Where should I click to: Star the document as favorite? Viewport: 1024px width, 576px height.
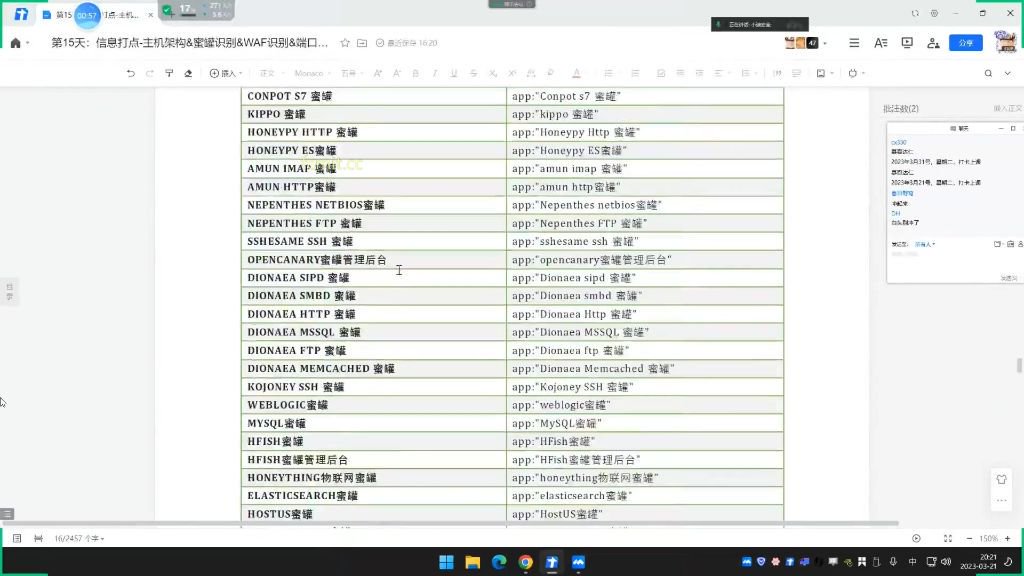coord(345,43)
